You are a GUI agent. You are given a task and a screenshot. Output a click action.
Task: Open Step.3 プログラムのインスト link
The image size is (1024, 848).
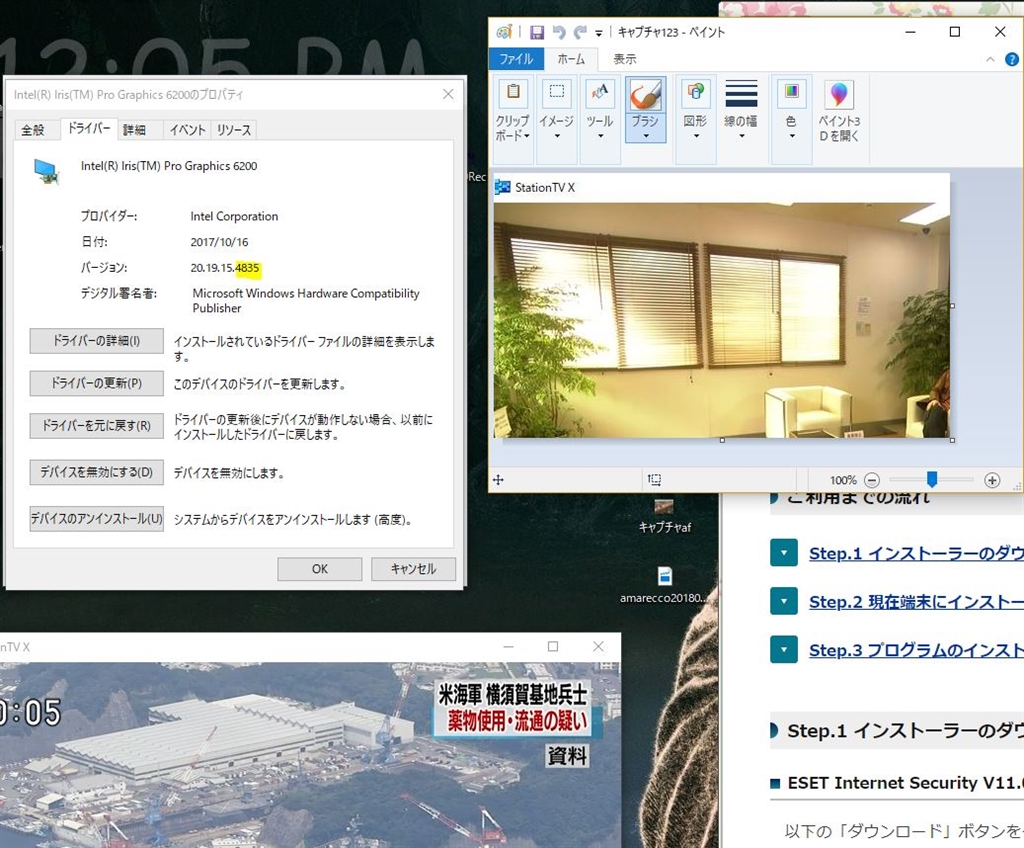[916, 650]
